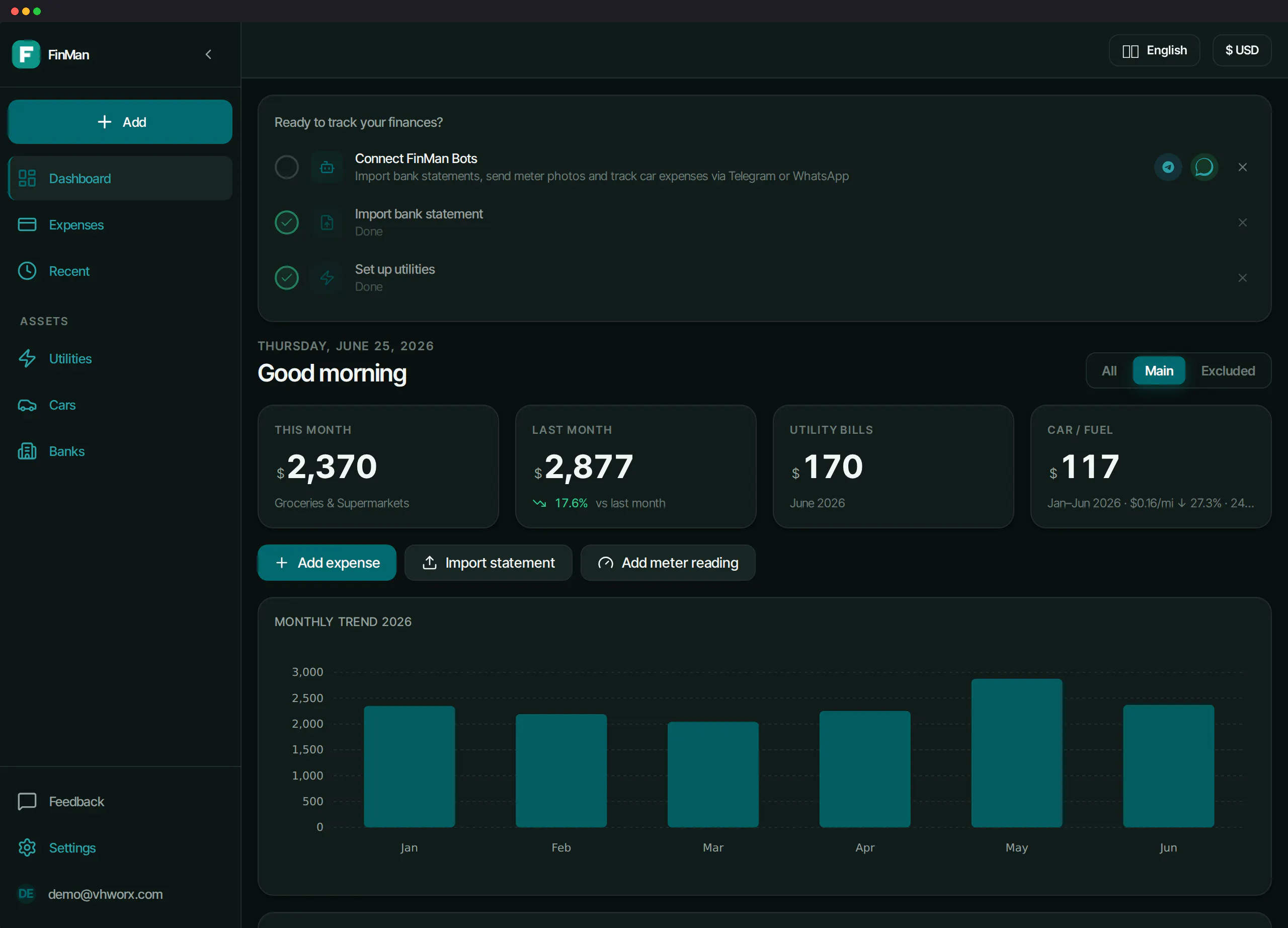Click the February bar in the chart
This screenshot has width=1288, height=928.
point(561,770)
